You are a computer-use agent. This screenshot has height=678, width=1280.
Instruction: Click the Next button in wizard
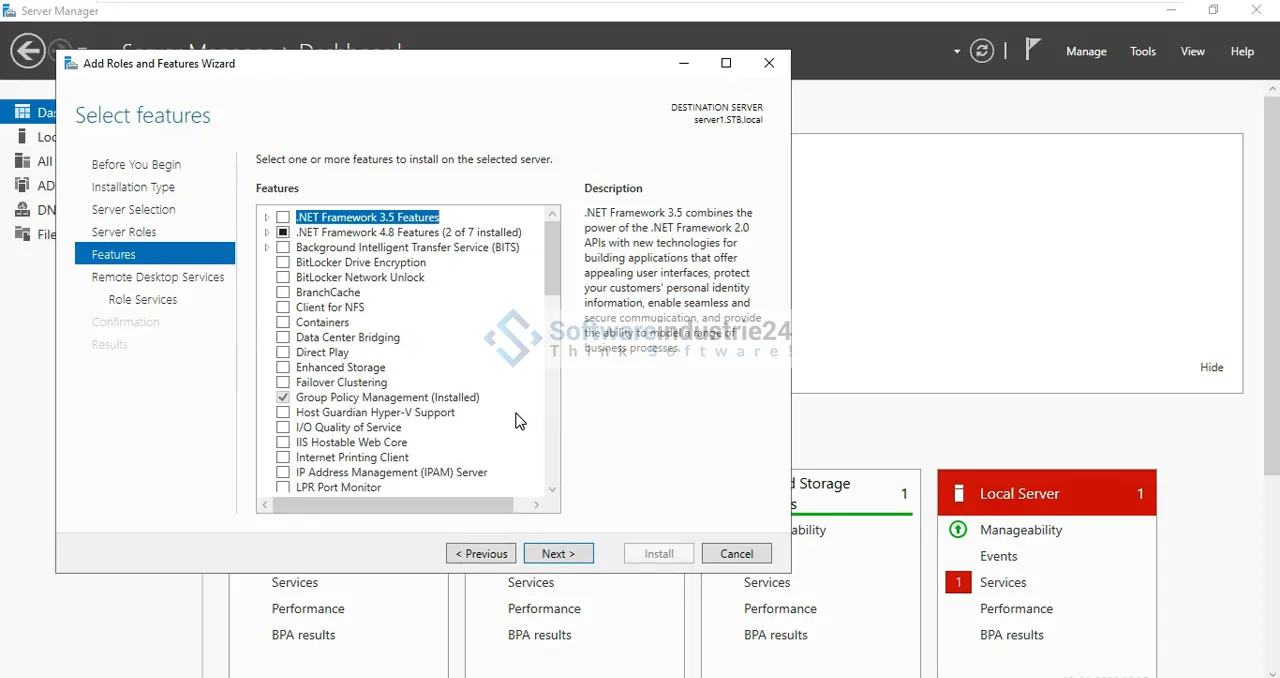(x=558, y=554)
